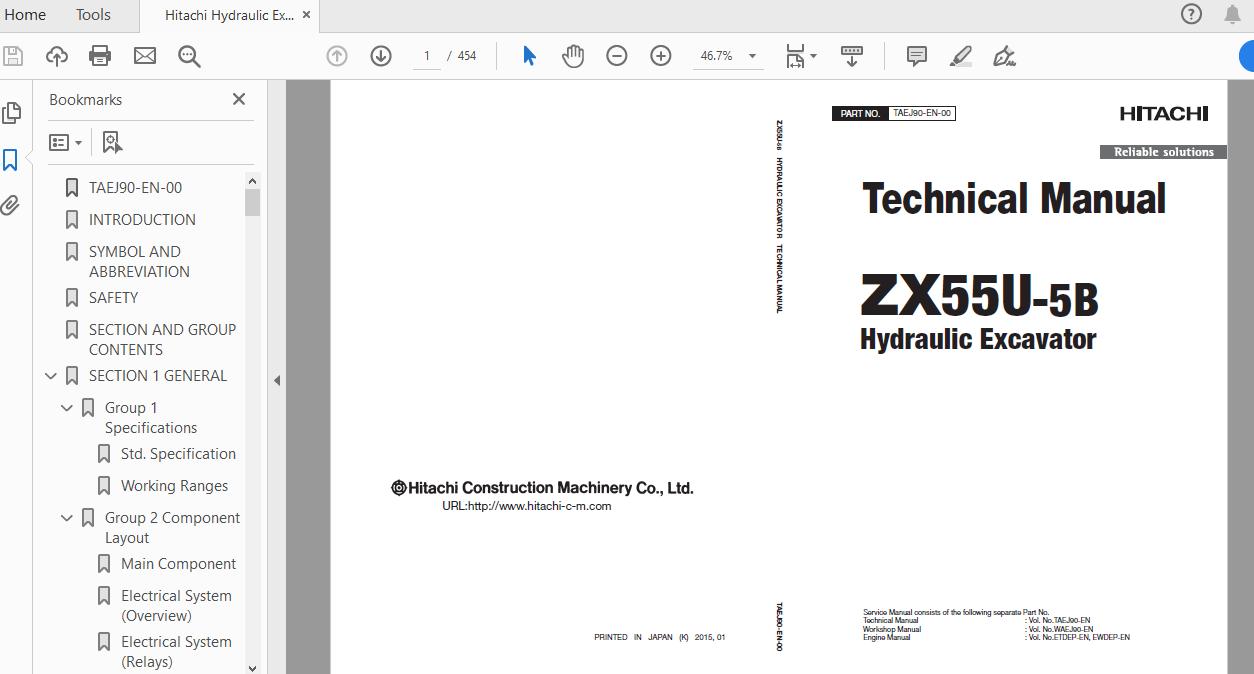Go to next page arrow
Screen dimensions: 1254x674
pos(381,56)
